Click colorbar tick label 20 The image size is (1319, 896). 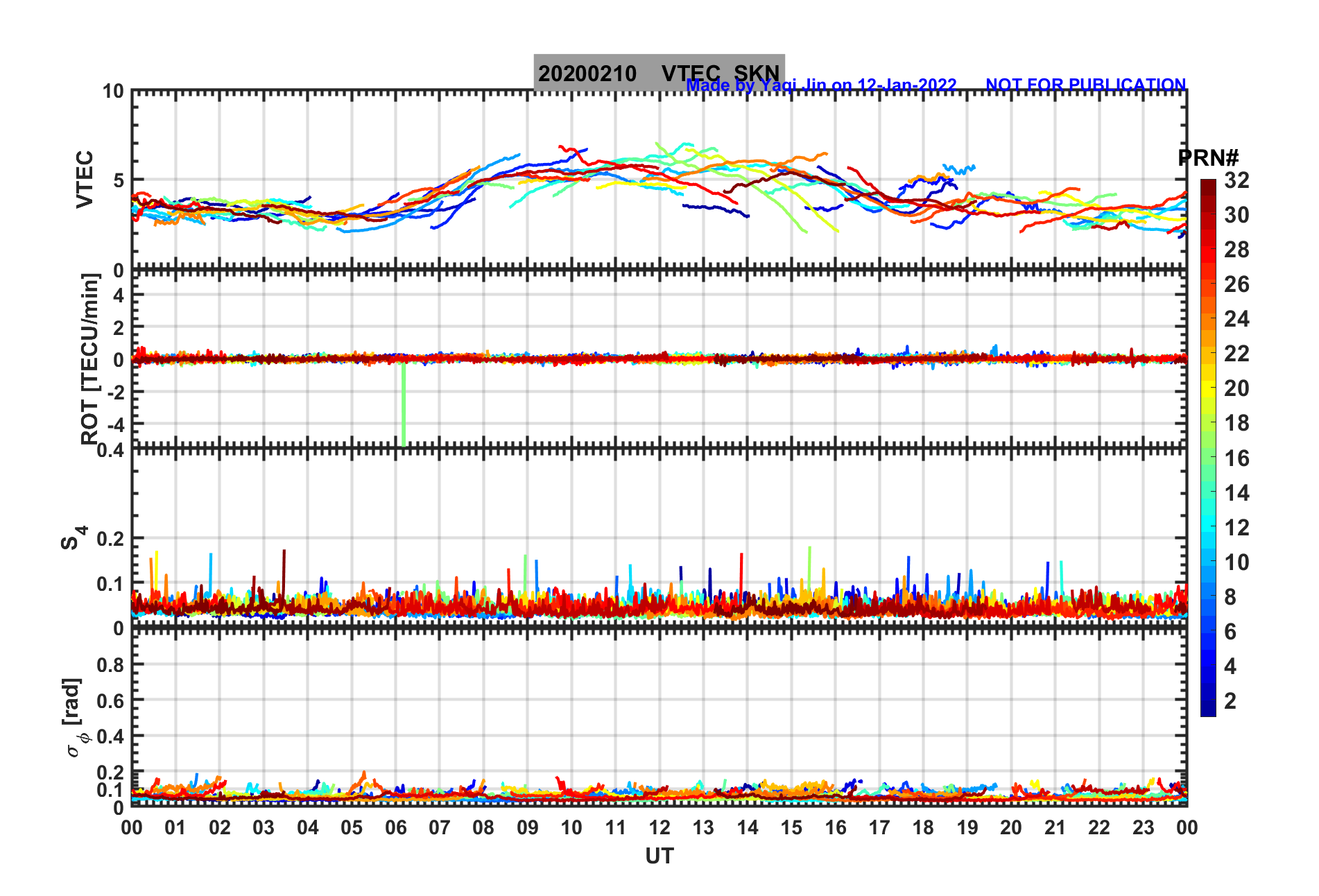click(x=1236, y=388)
